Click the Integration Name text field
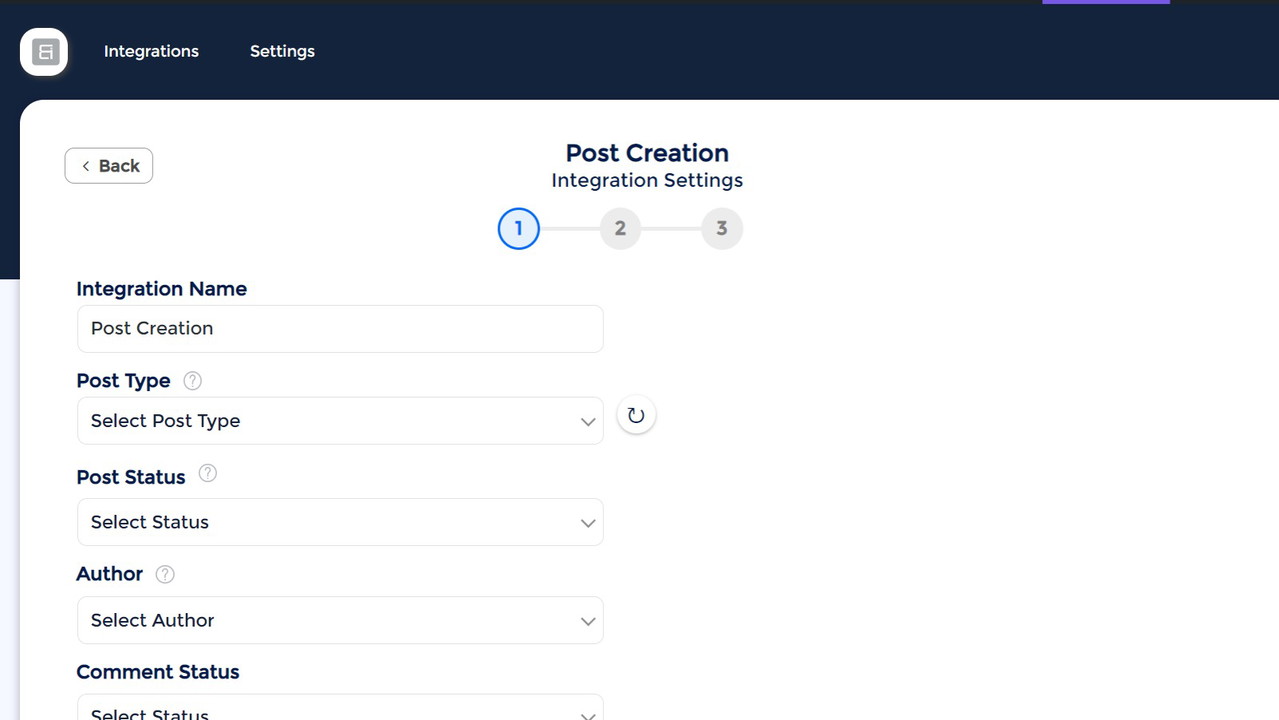 click(x=340, y=329)
